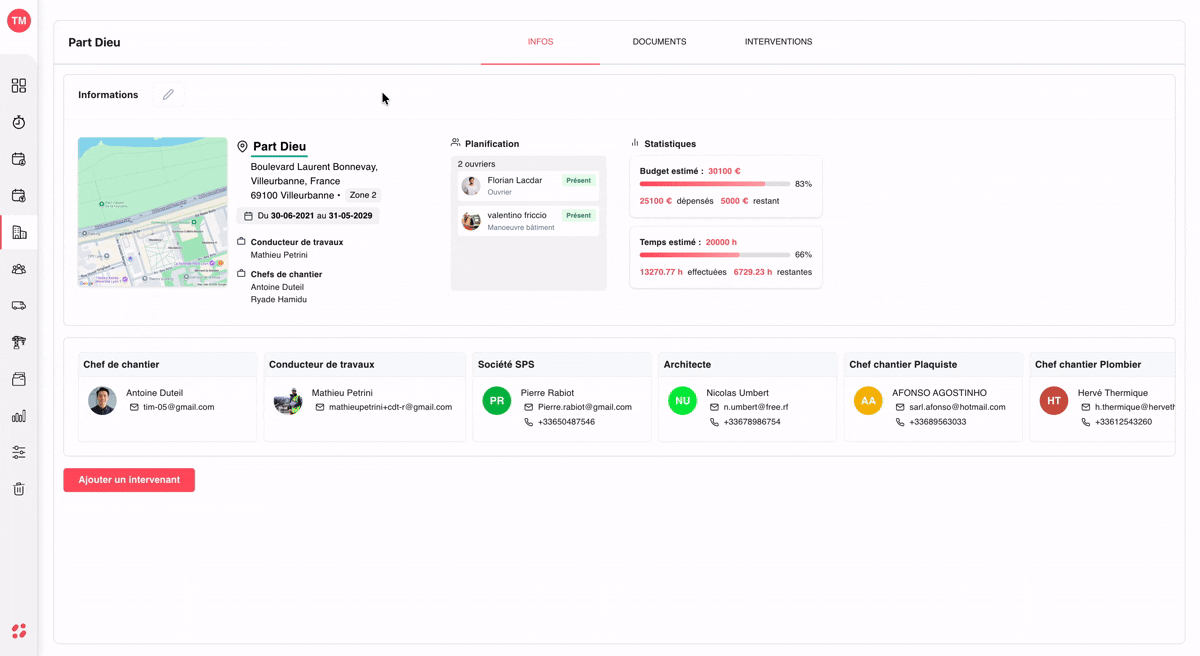Click the '2 ouvriers' count text
Image resolution: width=1200 pixels, height=656 pixels.
(476, 164)
